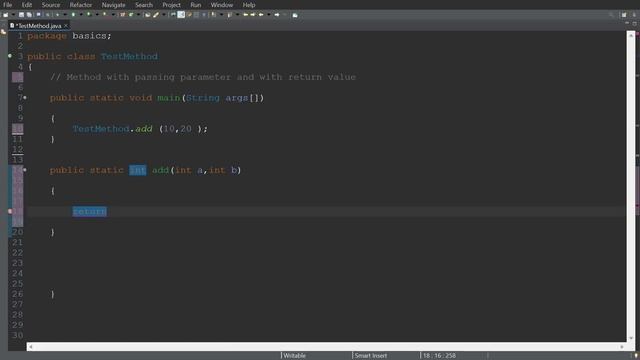Open the Search dropdown arrow
Image resolution: width=640 pixels, height=360 pixels.
pyautogui.click(x=164, y=15)
